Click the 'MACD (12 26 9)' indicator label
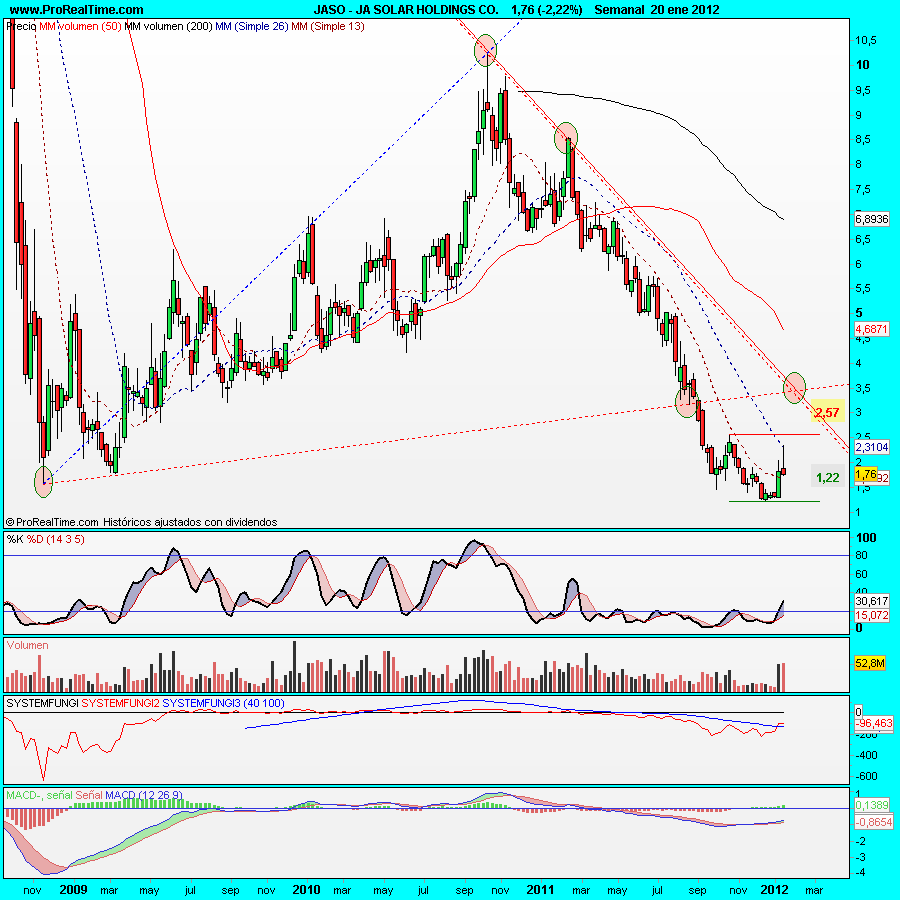The height and width of the screenshot is (900, 900). pos(144,795)
